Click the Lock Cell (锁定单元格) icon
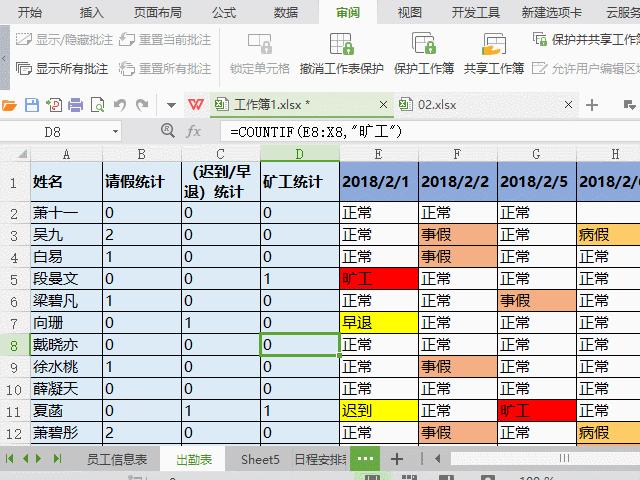The width and height of the screenshot is (640, 480). 260,44
